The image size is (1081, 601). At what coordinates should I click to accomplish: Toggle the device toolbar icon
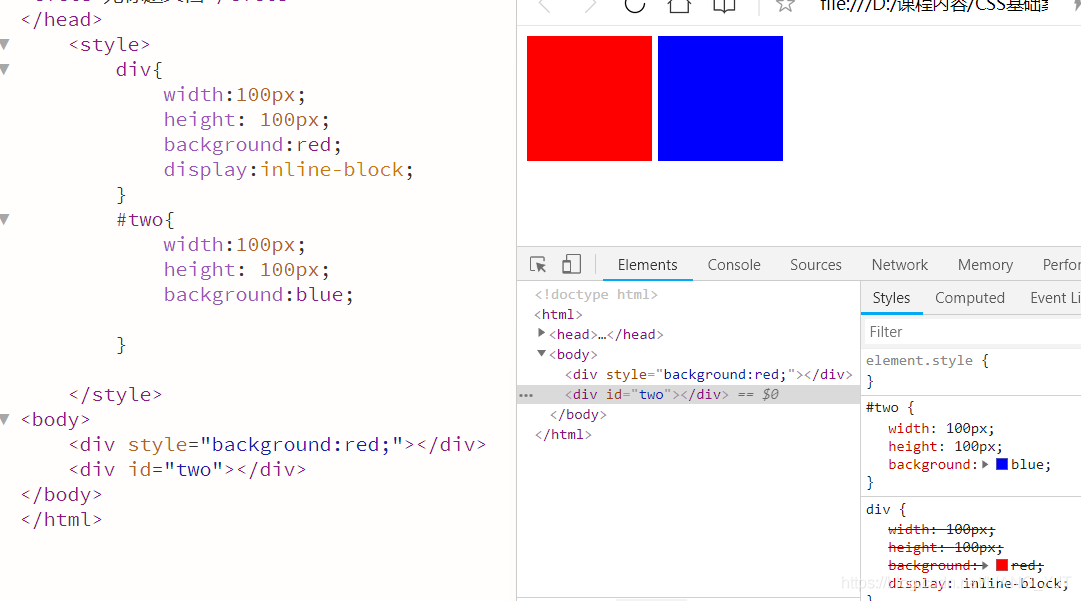pos(571,264)
